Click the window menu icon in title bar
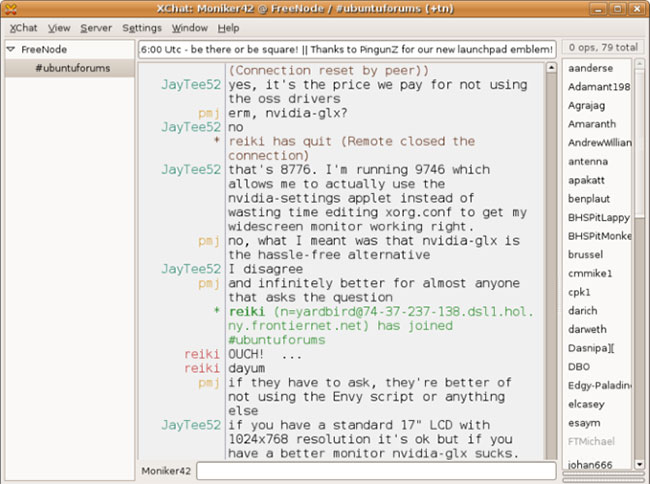 [x=10, y=8]
